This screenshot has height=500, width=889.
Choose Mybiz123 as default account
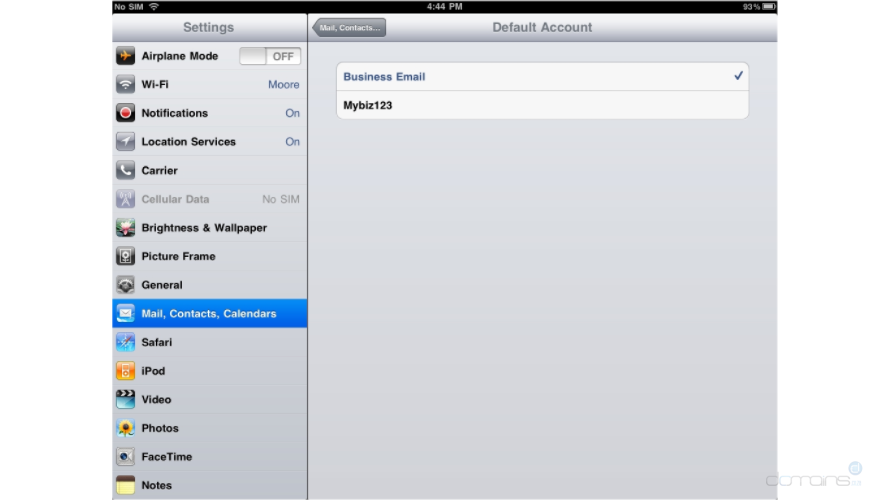click(x=542, y=105)
